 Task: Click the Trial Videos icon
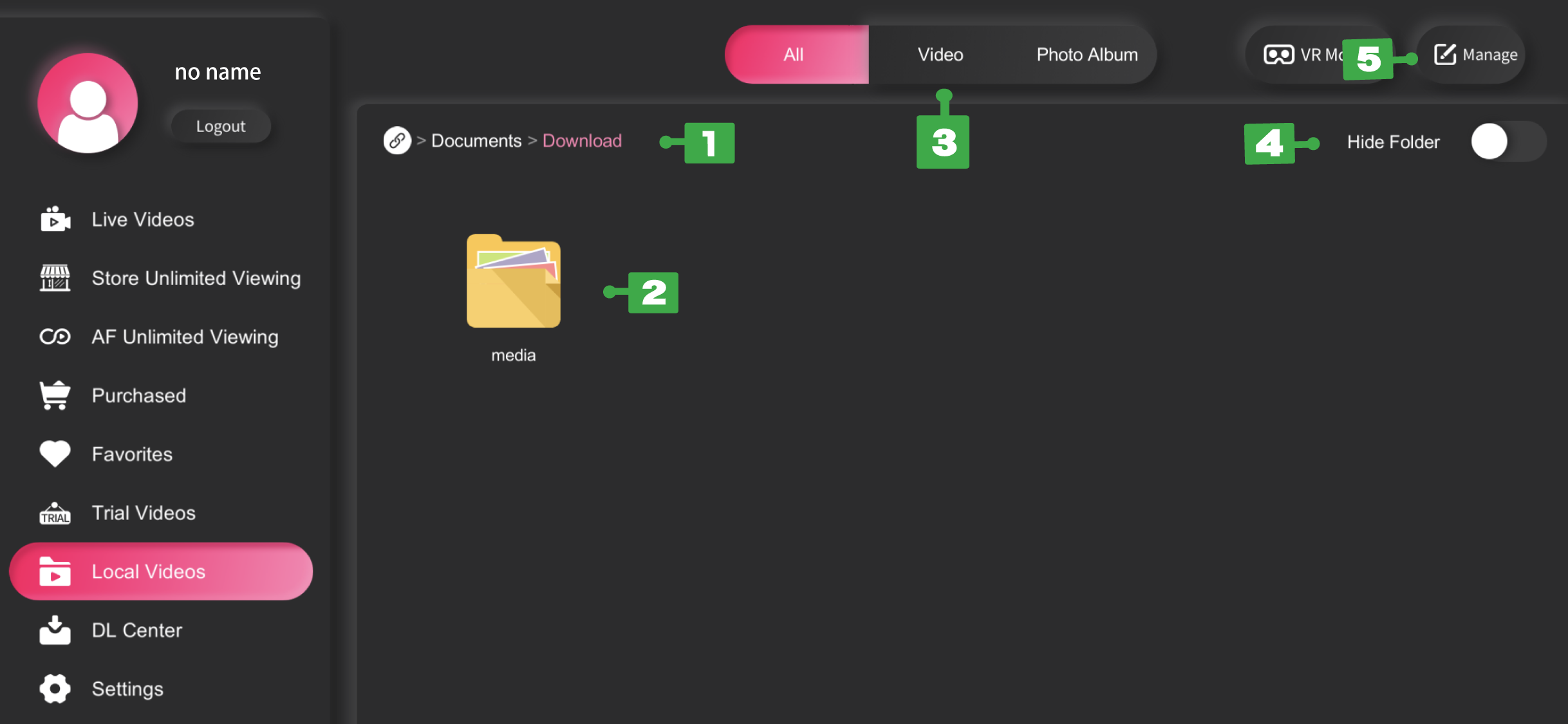(x=55, y=513)
